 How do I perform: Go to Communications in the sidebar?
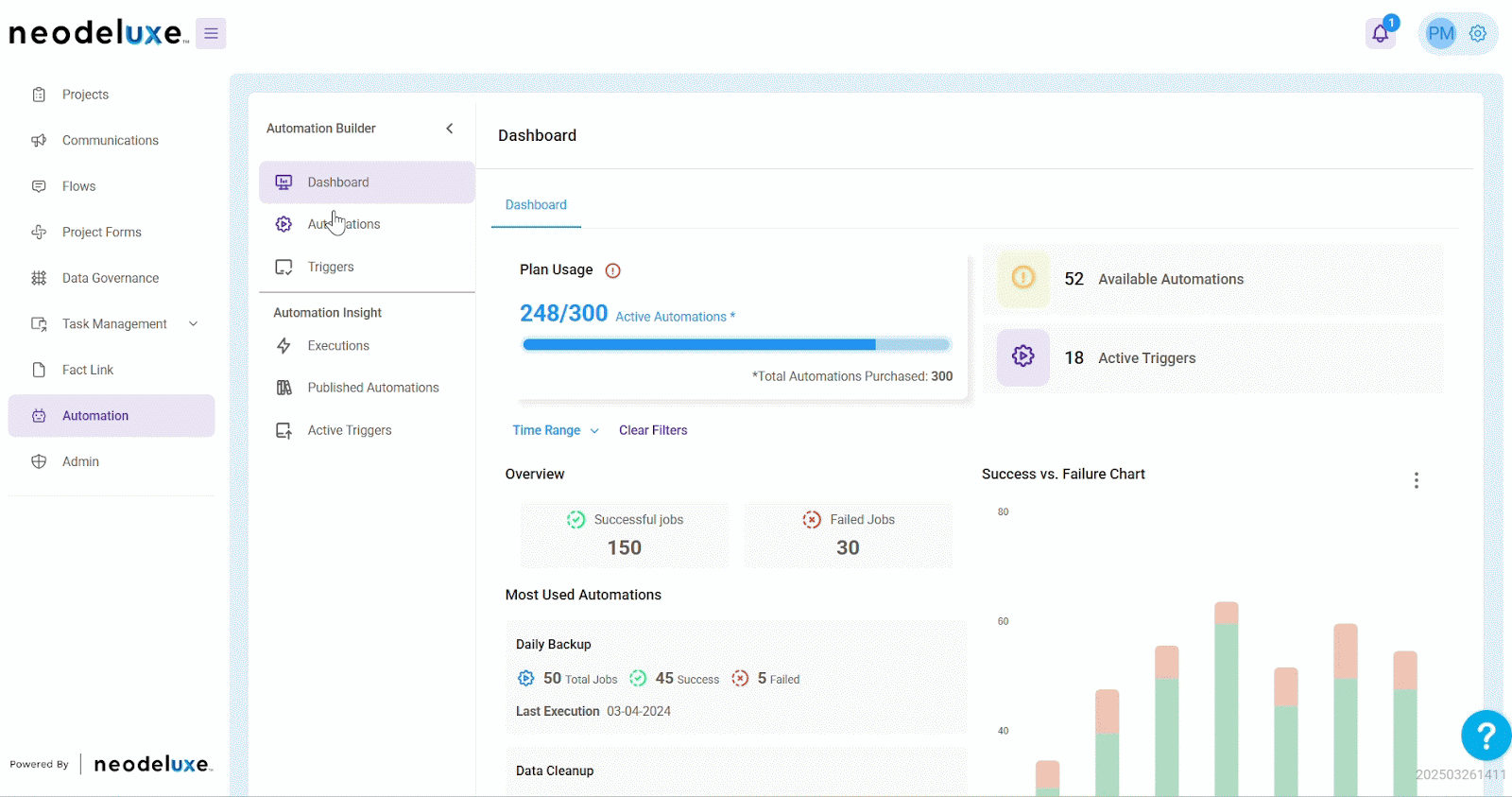tap(112, 140)
